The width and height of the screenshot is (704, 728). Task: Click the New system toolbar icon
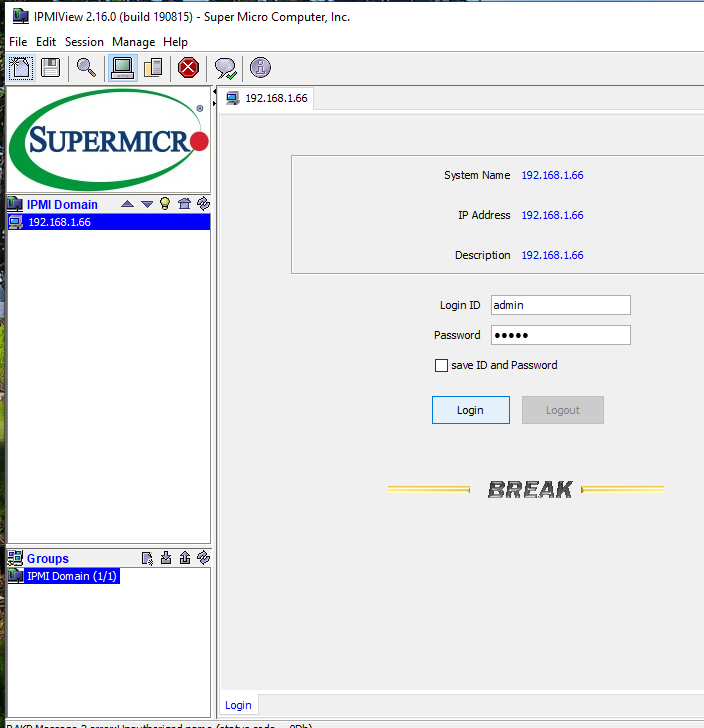[21, 68]
